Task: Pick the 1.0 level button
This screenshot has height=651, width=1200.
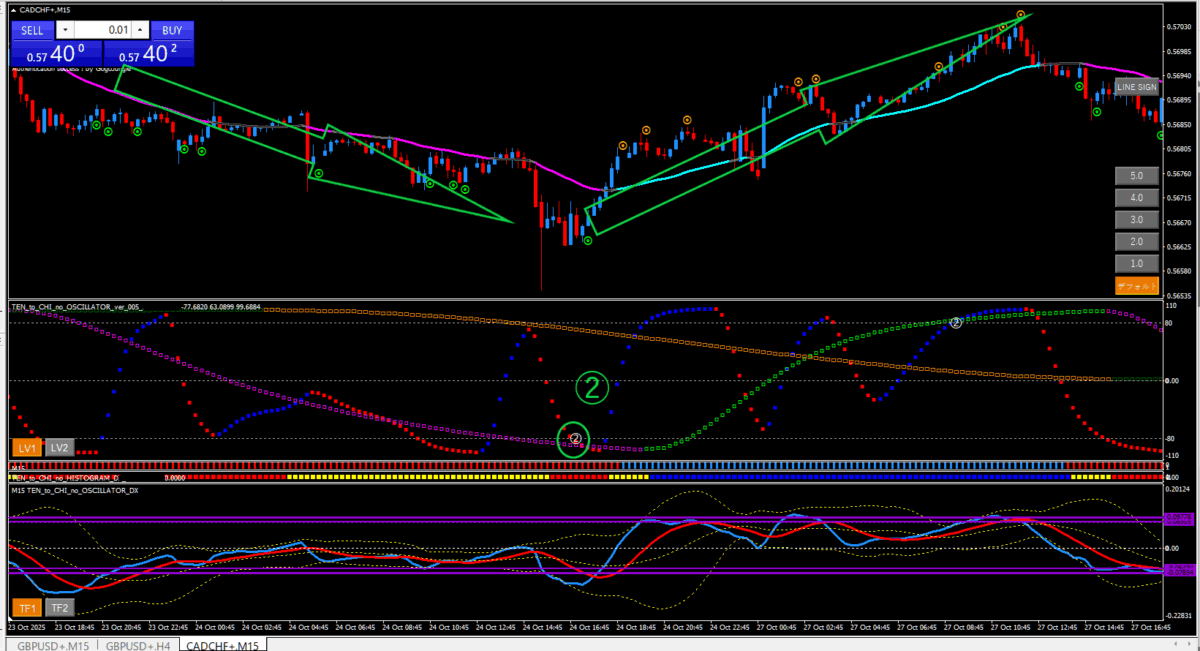Action: (x=1136, y=263)
